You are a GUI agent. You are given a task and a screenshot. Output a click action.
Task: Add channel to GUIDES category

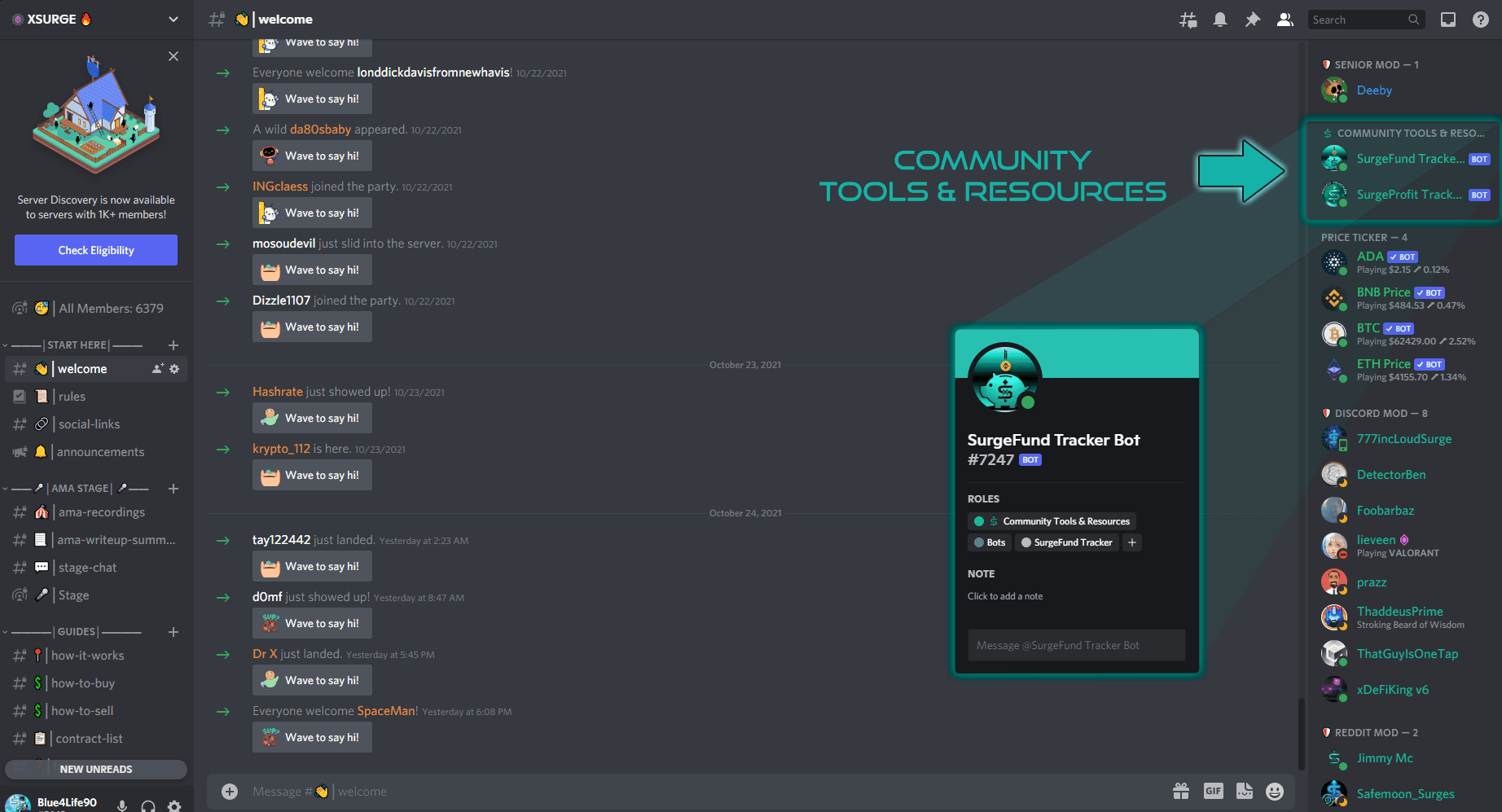173,632
